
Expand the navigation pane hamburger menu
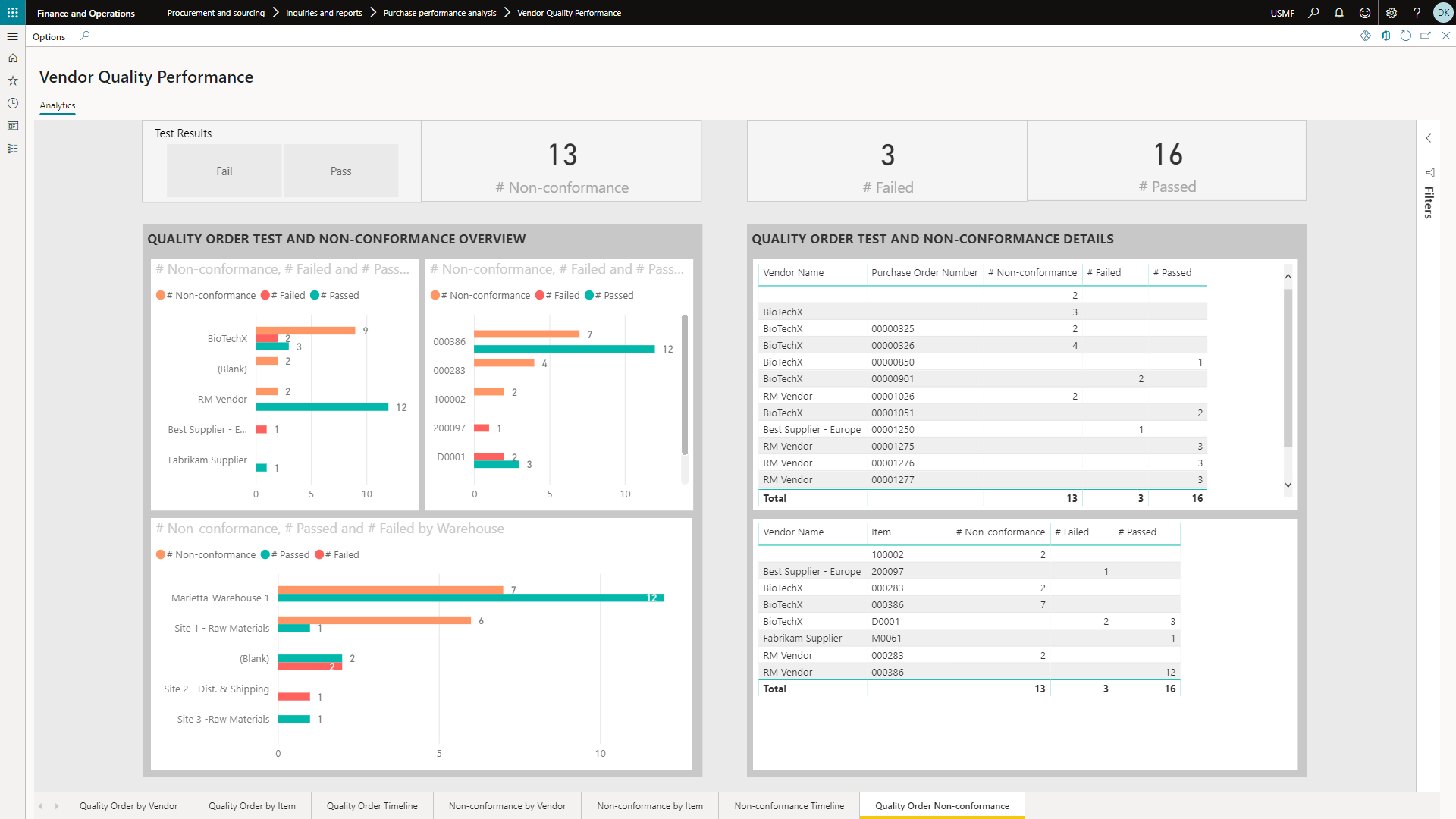point(13,36)
